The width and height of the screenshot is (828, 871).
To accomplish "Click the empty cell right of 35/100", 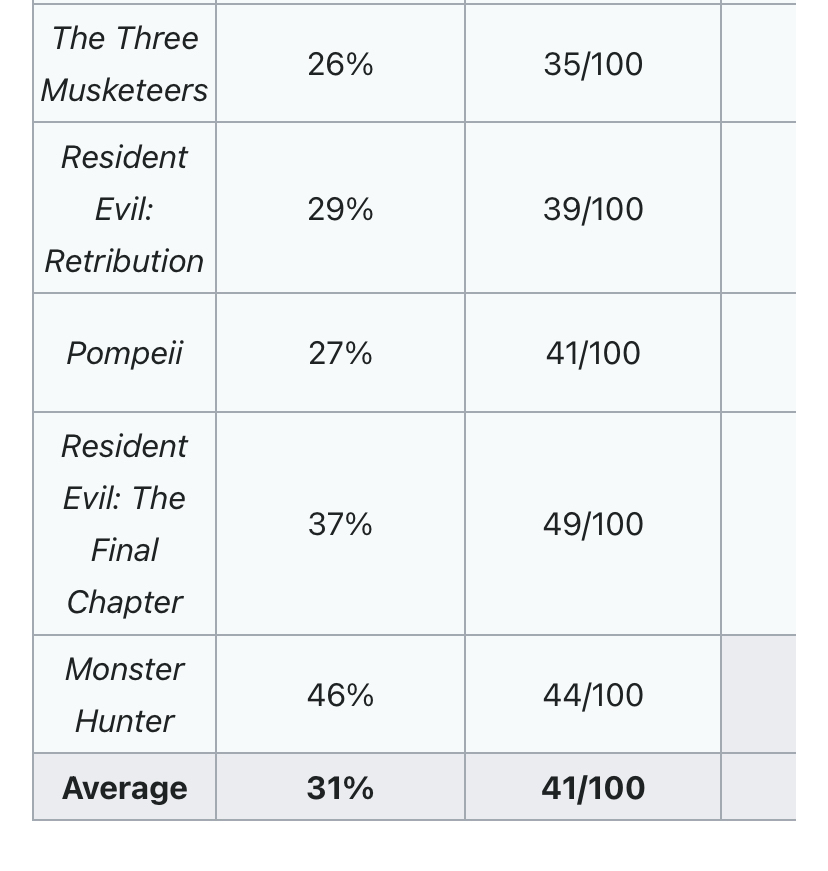I will click(x=759, y=64).
